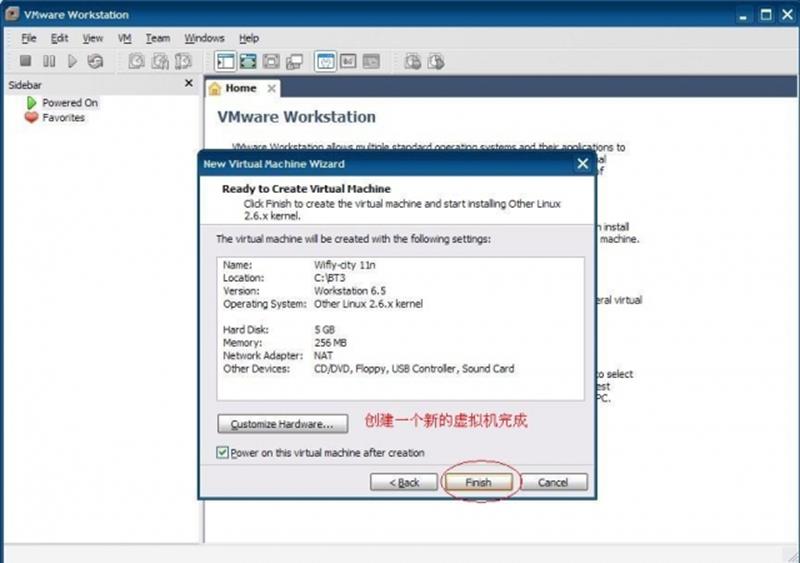This screenshot has width=800, height=563.
Task: Select the Console view toolbar icon
Action: [371, 61]
